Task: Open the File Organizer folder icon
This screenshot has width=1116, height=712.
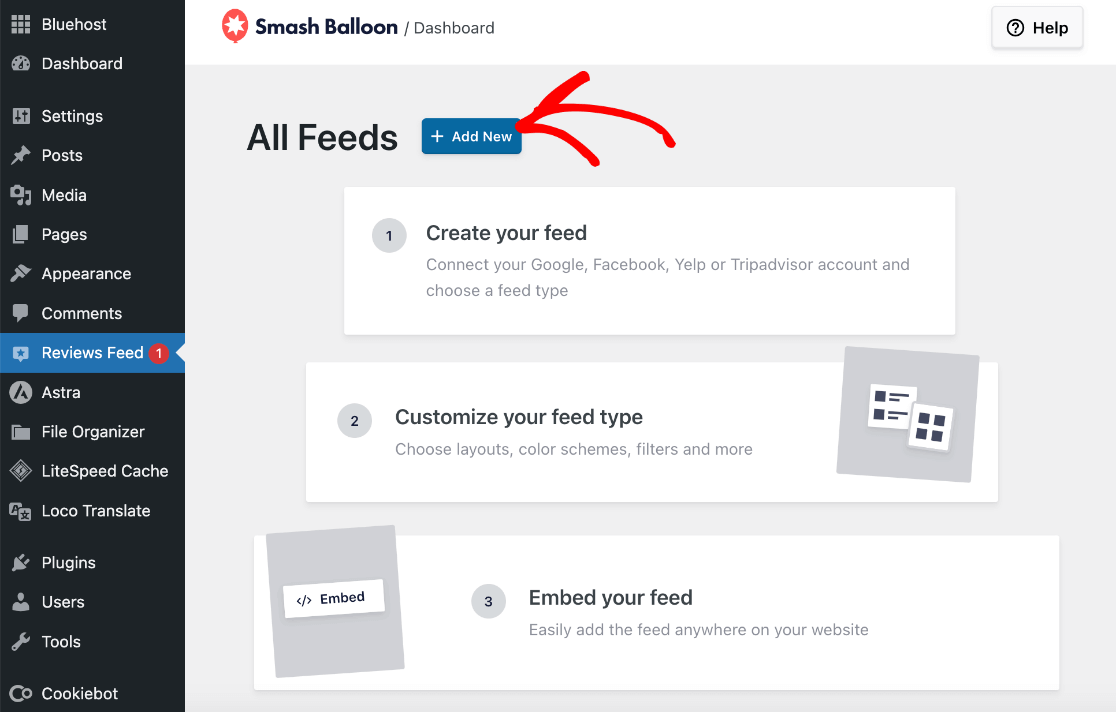Action: pyautogui.click(x=20, y=431)
